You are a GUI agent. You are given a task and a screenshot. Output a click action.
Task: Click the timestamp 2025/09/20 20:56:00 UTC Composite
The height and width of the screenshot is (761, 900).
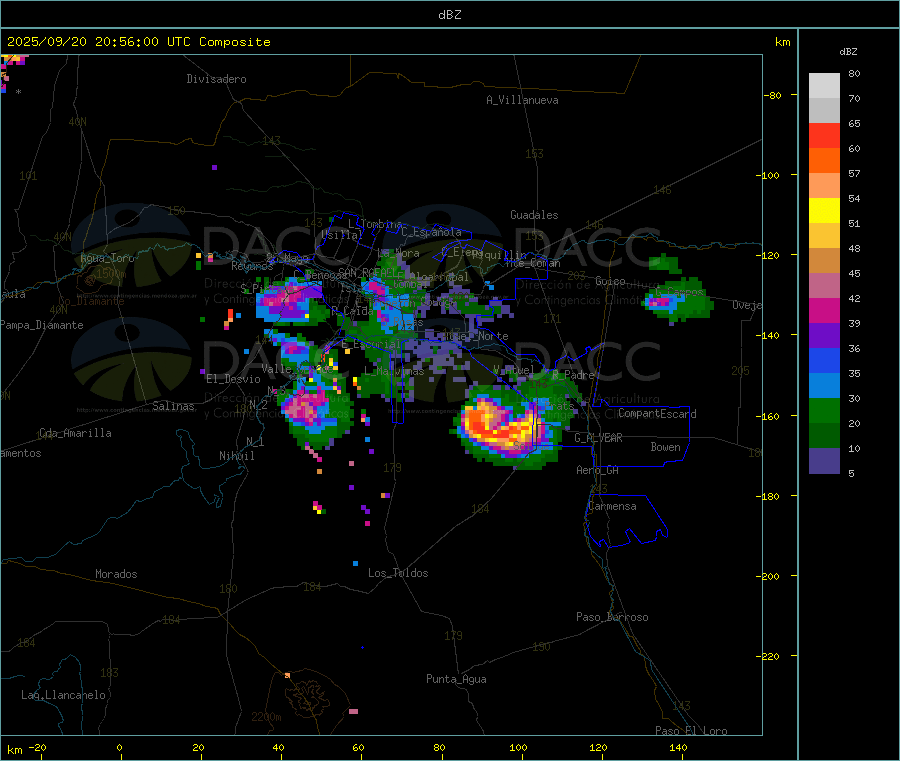(138, 42)
